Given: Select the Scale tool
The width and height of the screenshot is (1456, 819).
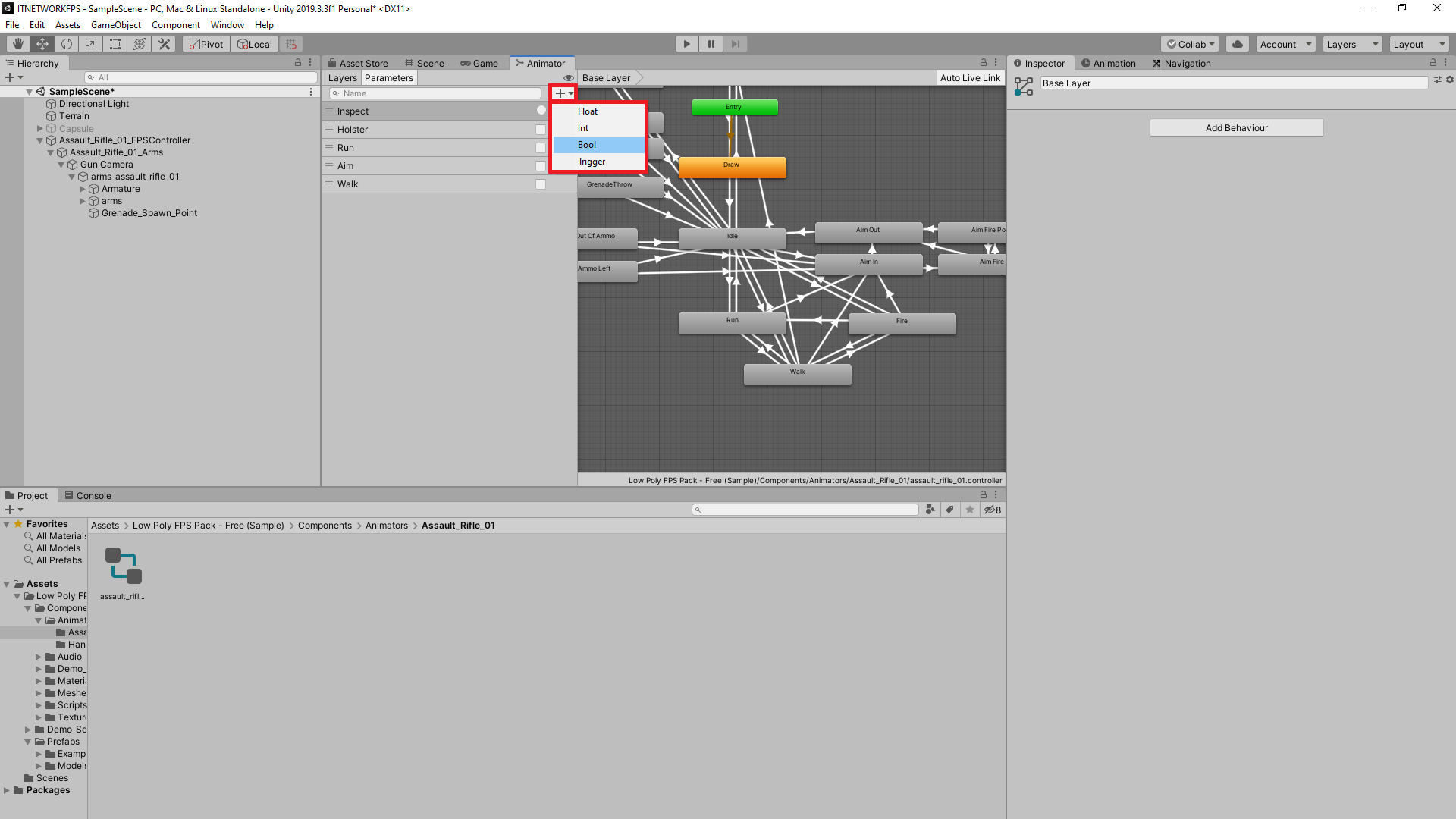Looking at the screenshot, I should [90, 43].
